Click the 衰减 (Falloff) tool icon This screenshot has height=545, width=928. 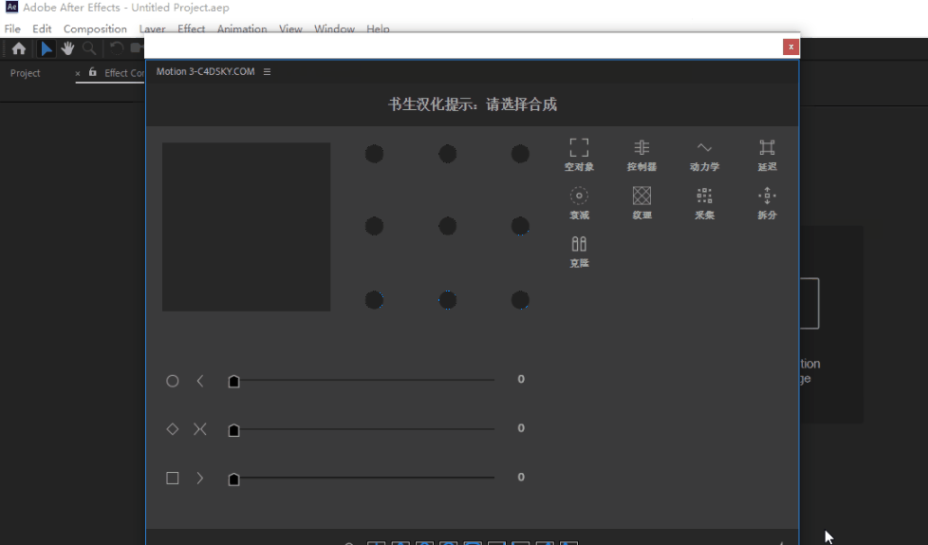[579, 203]
